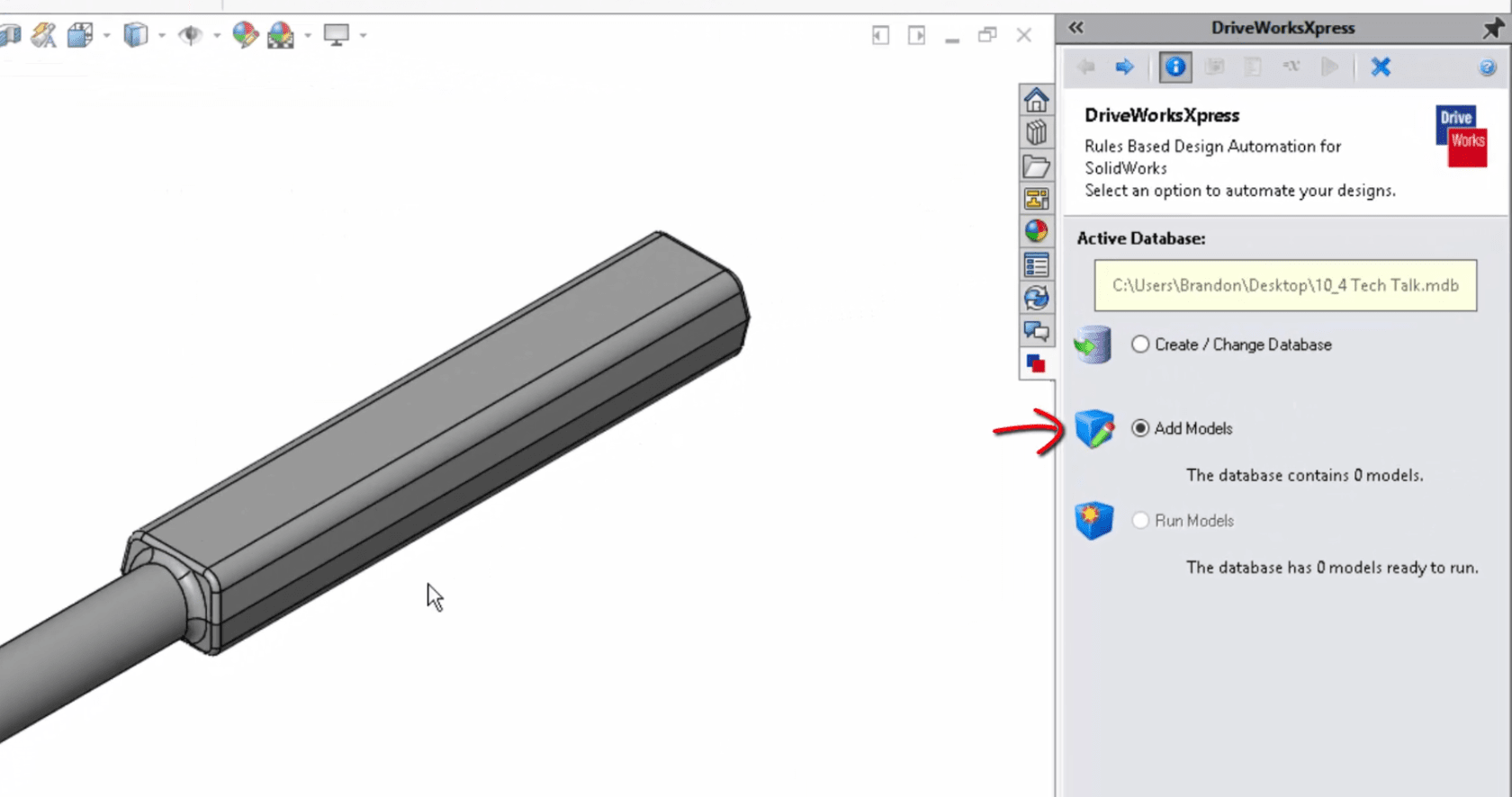Expand the Display Style dropdown arrow
Screen dimensions: 1512x797
pyautogui.click(x=162, y=36)
